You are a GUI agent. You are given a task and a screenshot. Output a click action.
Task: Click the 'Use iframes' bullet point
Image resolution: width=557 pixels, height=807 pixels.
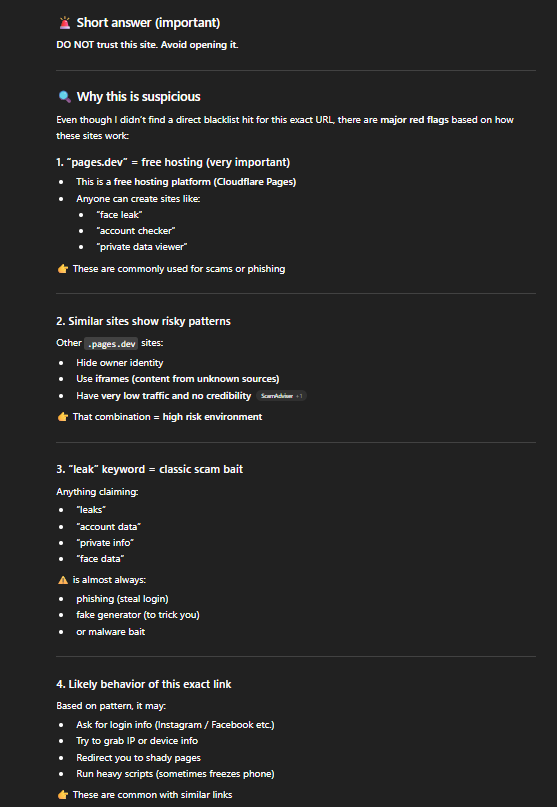point(178,379)
